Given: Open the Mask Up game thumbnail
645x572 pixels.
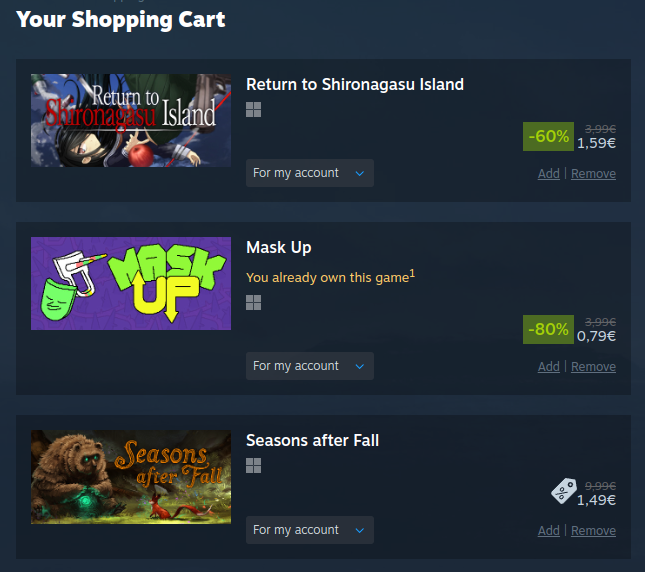Looking at the screenshot, I should [131, 283].
